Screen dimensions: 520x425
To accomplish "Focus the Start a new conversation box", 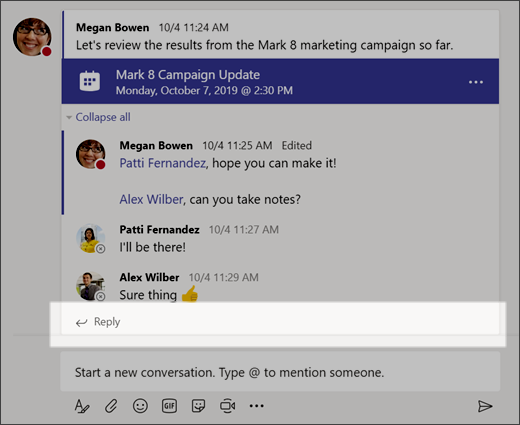I will click(280, 372).
